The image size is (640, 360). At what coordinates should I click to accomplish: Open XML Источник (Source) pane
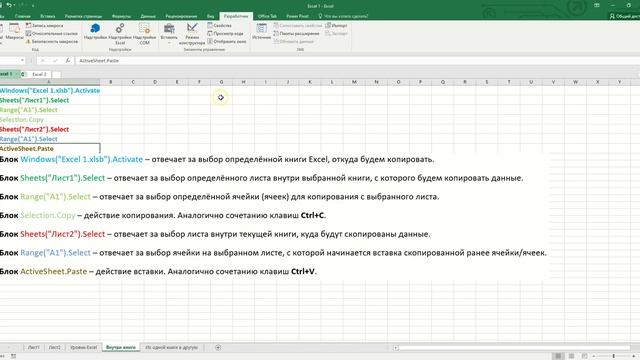point(261,32)
